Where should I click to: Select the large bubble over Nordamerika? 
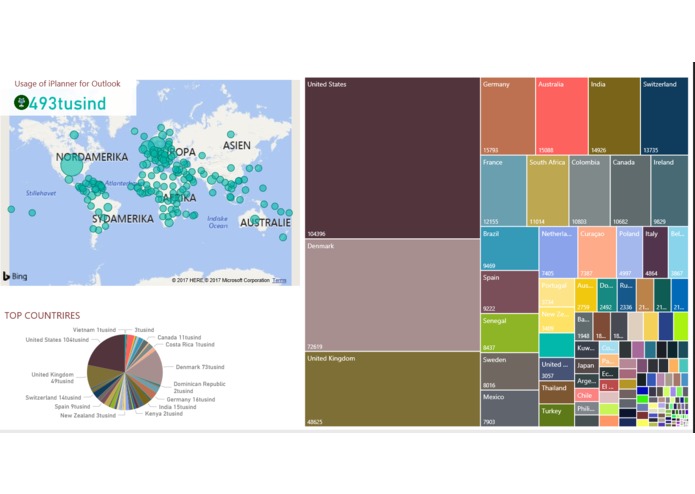point(71,164)
